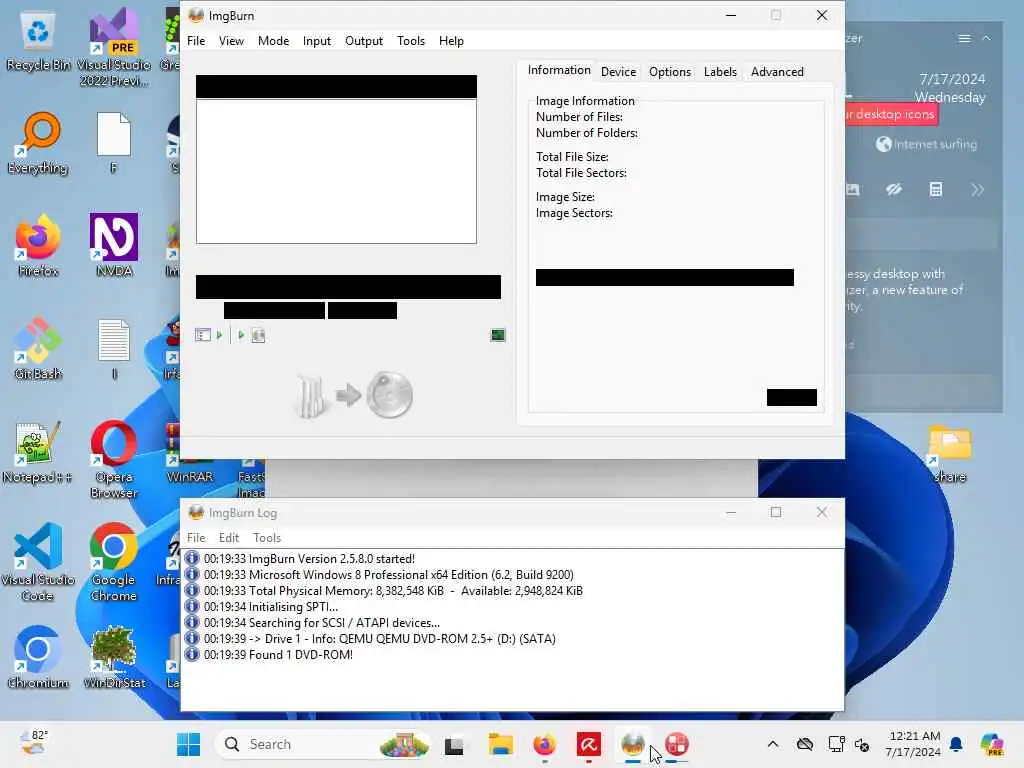Collapse the desktop widget with the up chevron
This screenshot has height=768, width=1024.
tap(987, 39)
